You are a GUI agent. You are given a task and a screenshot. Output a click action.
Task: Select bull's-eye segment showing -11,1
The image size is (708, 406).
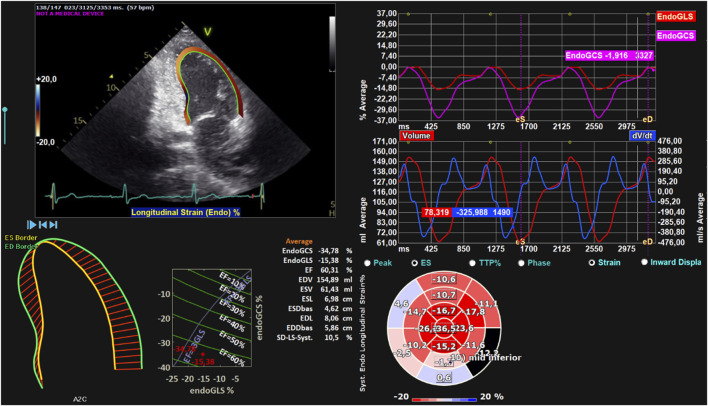(487, 303)
